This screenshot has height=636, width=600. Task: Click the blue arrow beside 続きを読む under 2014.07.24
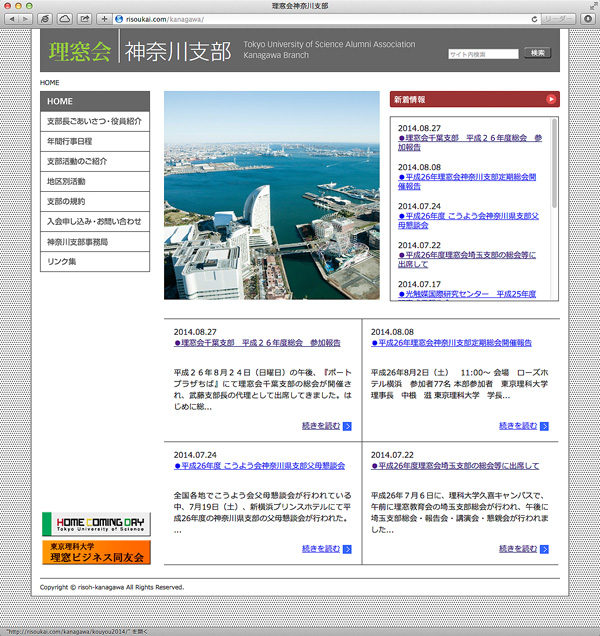347,549
